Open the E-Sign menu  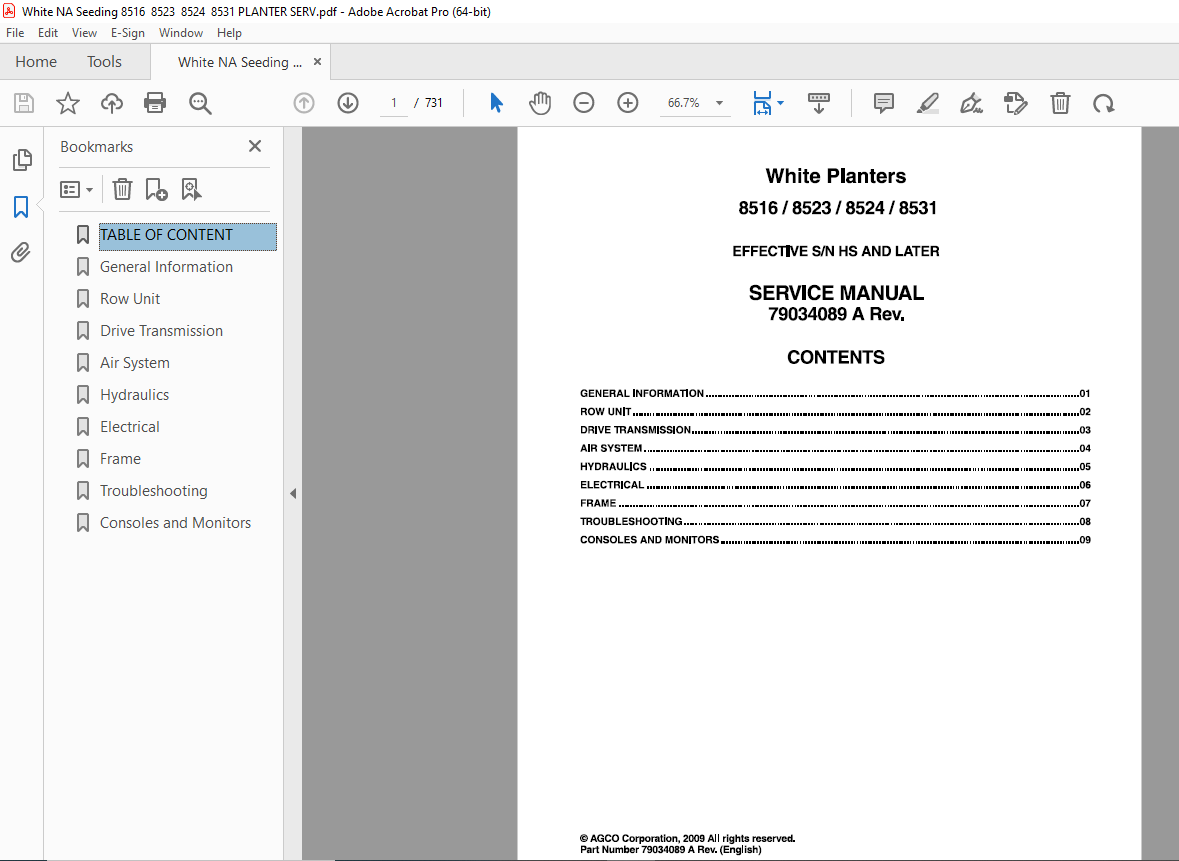click(x=128, y=33)
